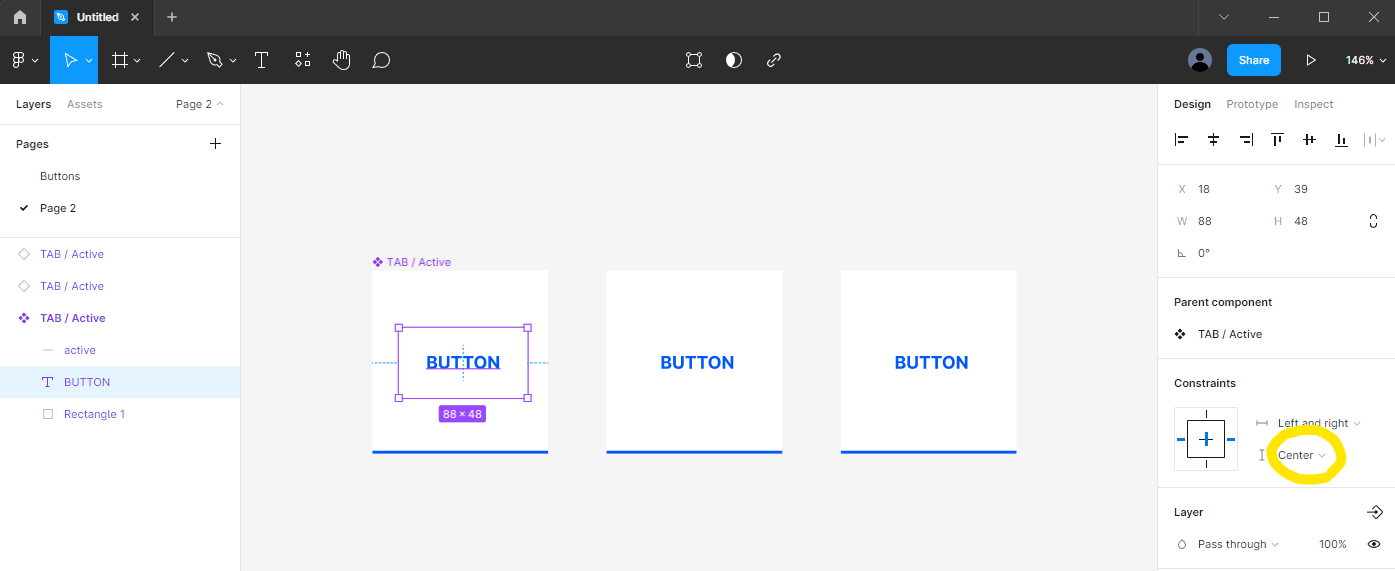Open the Figma home screen
This screenshot has width=1395, height=571.
[20, 17]
